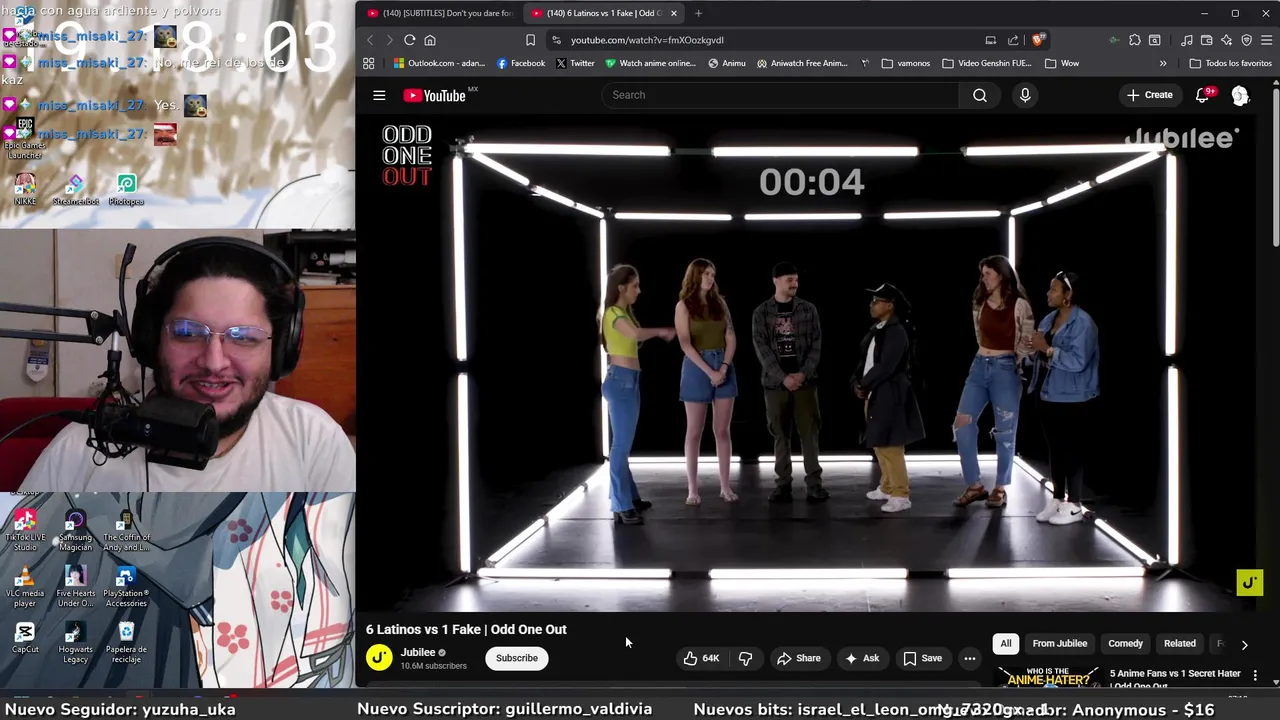Switch to the SUBTITLES Don't you dare tab

(440, 13)
